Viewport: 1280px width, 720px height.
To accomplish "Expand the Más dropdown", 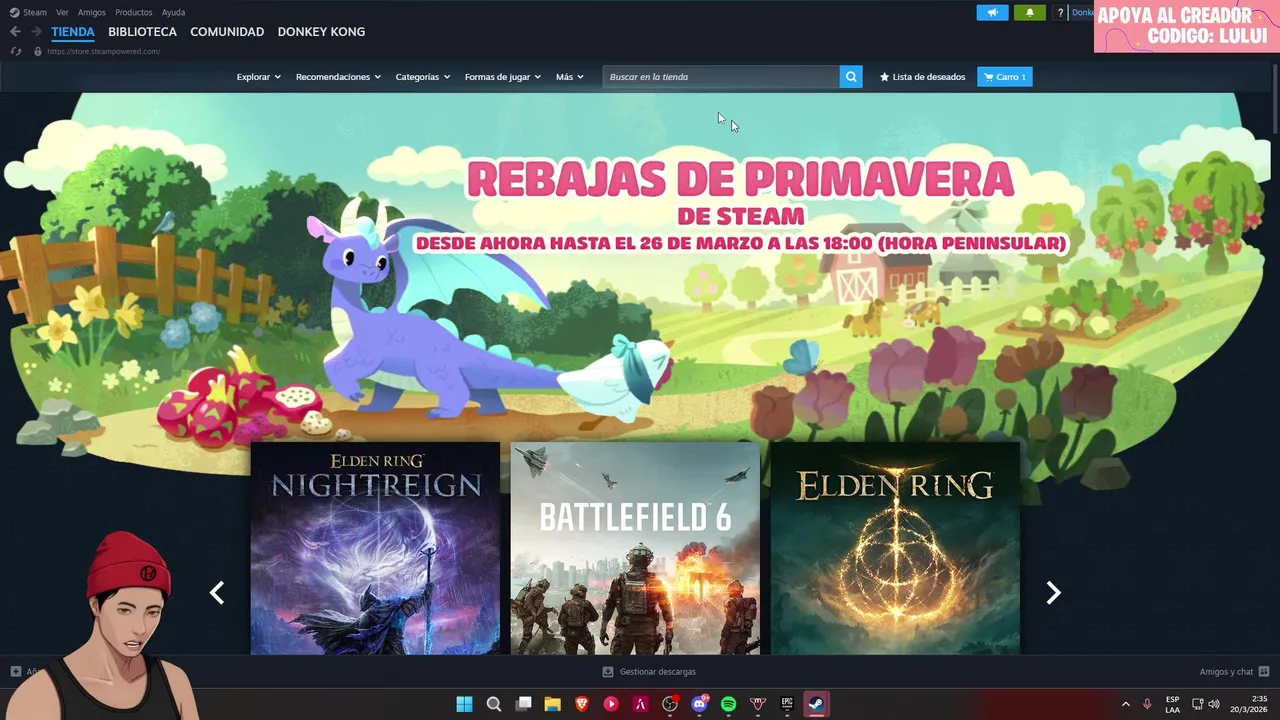I will [x=569, y=77].
